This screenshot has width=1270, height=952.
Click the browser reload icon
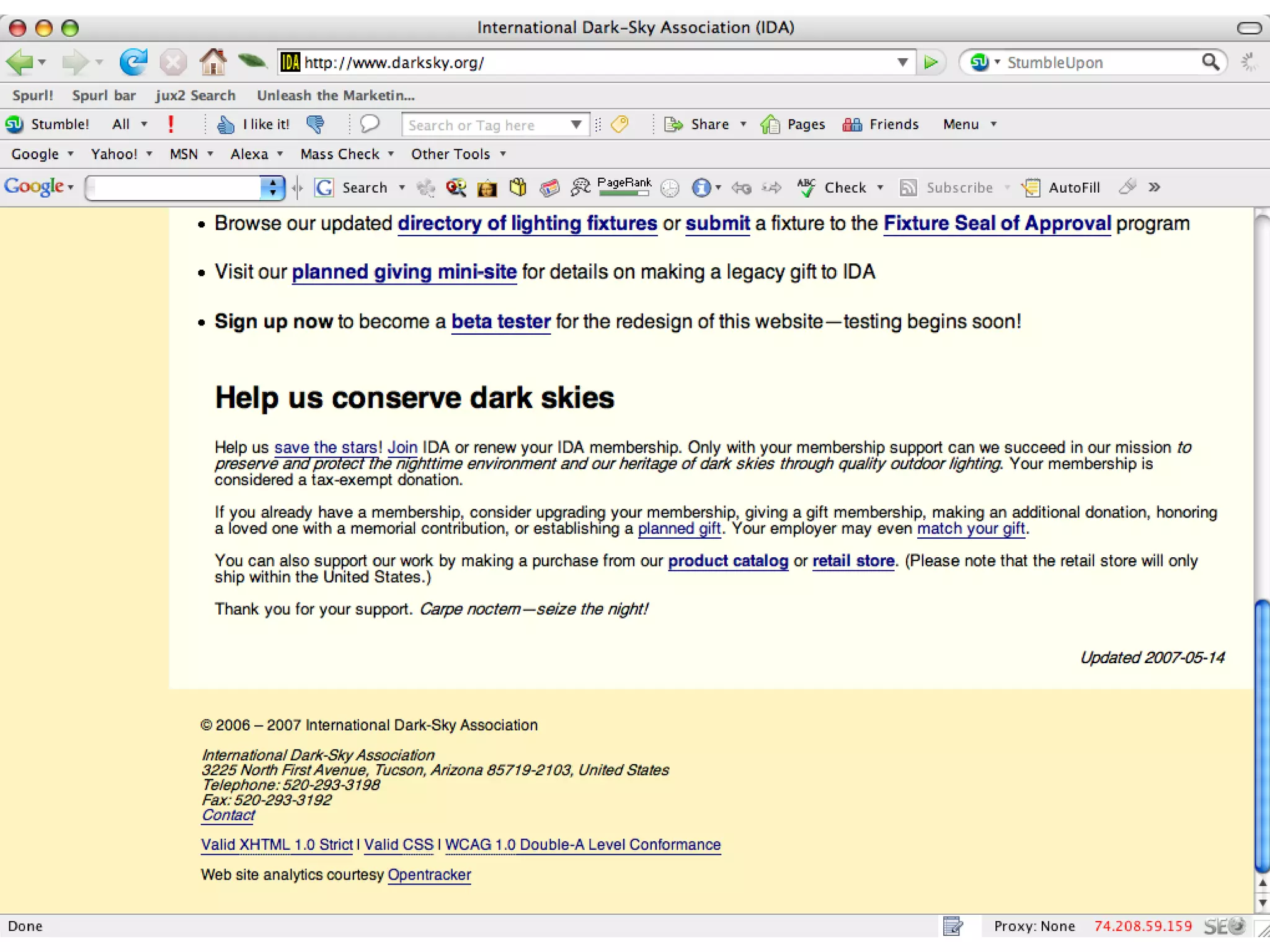click(x=133, y=62)
